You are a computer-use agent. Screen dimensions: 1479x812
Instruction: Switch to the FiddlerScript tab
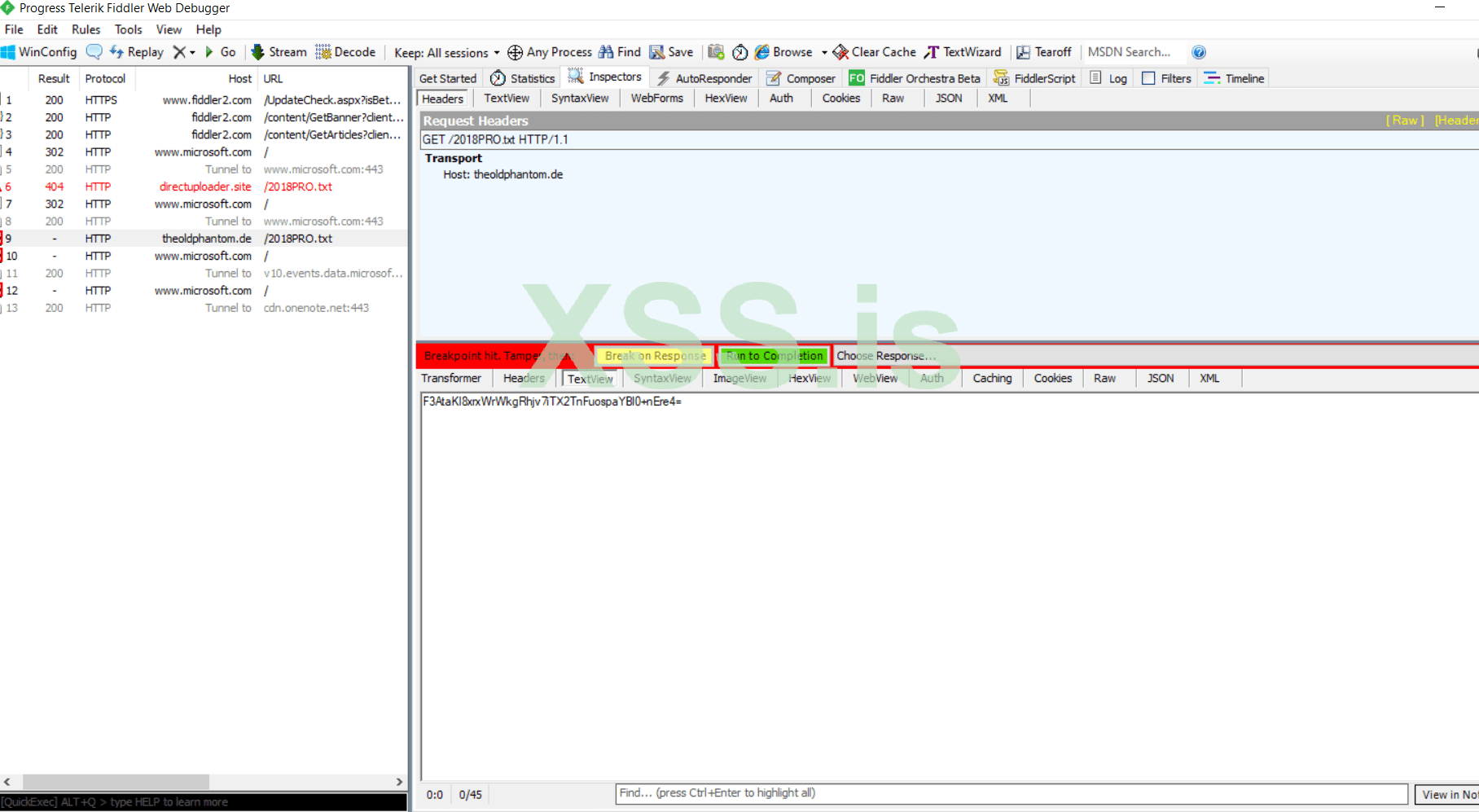1035,78
